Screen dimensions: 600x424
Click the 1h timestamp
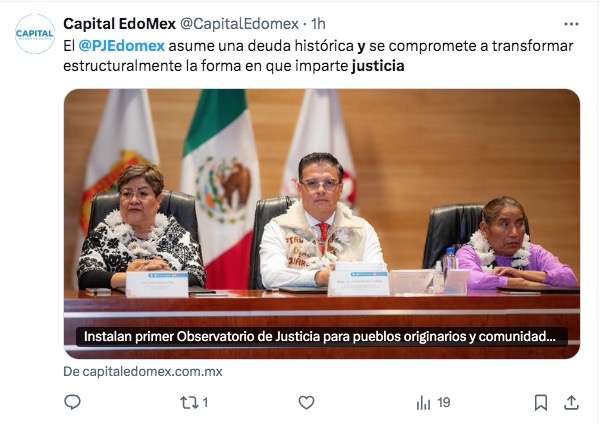coord(318,24)
